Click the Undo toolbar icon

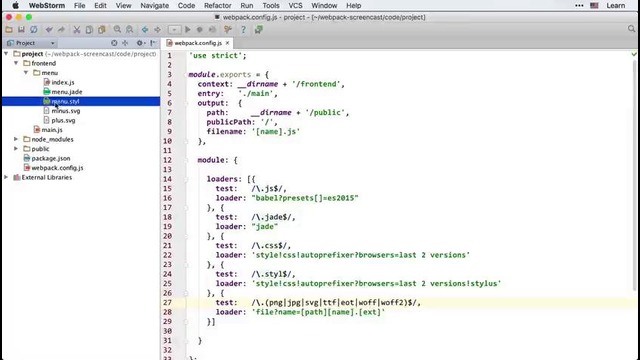49,30
